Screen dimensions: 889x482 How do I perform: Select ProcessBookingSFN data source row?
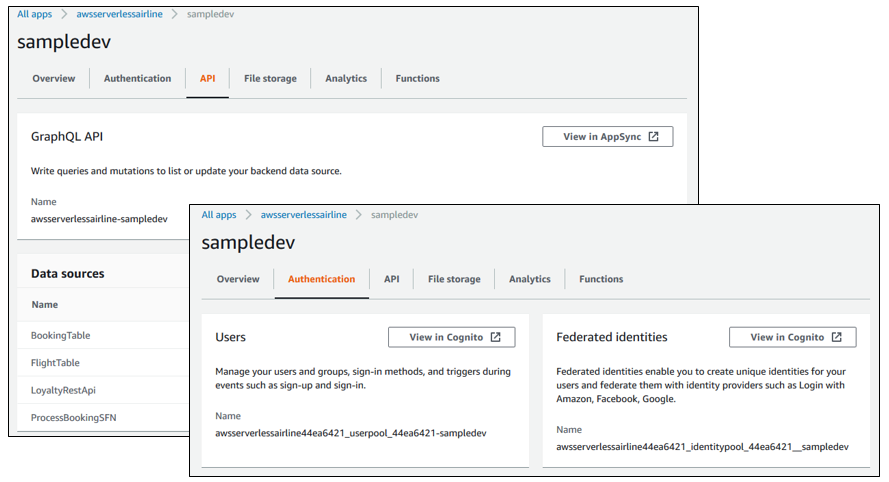coord(103,417)
